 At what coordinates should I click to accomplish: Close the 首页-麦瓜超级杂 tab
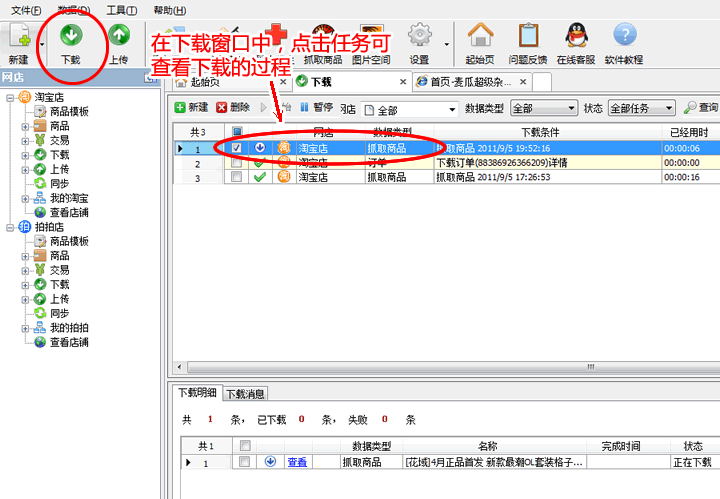[523, 82]
